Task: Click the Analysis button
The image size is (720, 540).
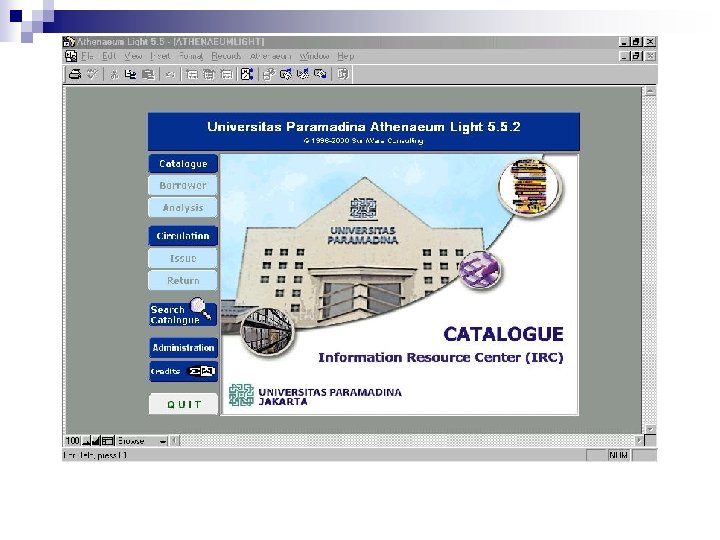Action: [183, 208]
